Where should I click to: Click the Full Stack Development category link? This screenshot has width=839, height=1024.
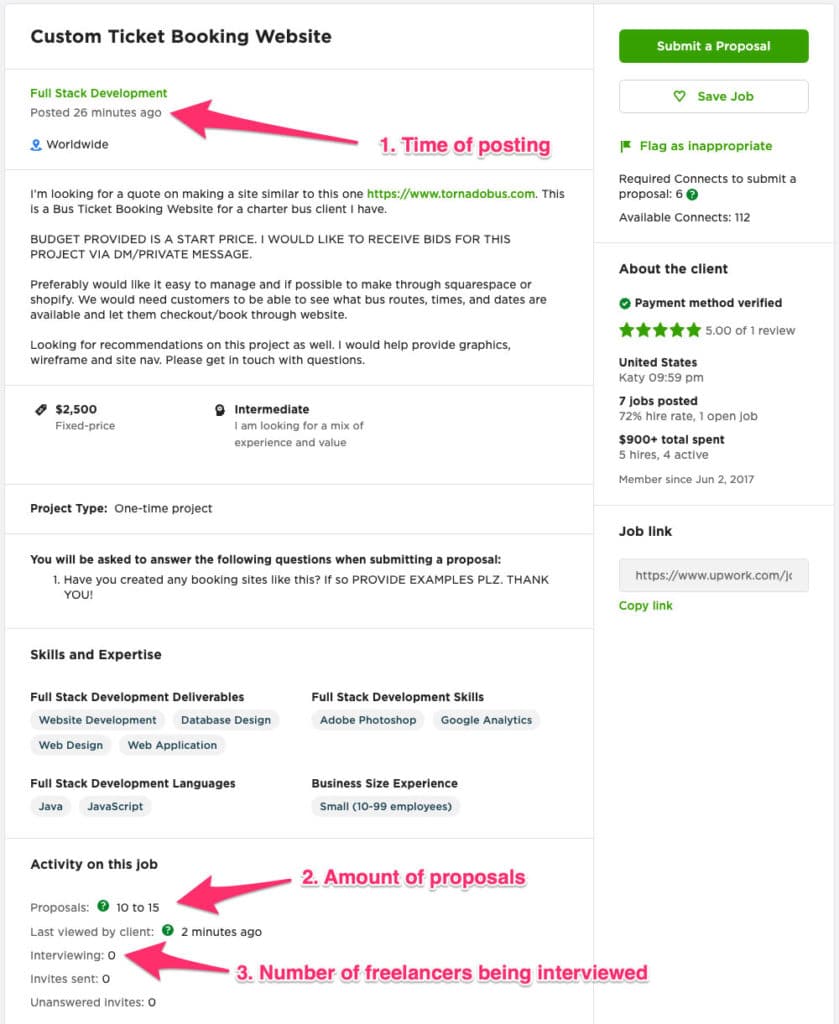[x=98, y=93]
